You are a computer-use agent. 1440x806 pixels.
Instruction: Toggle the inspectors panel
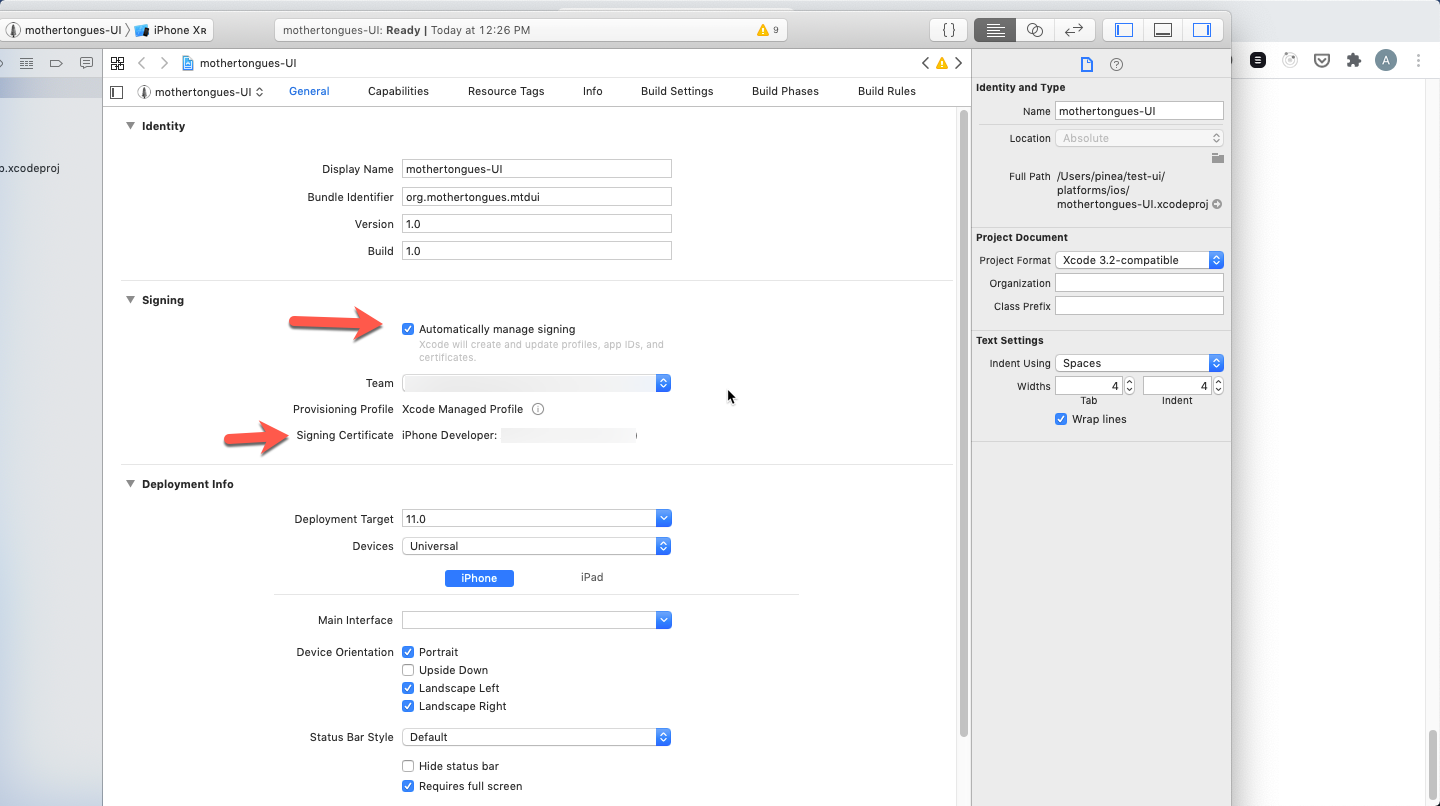pyautogui.click(x=1202, y=30)
